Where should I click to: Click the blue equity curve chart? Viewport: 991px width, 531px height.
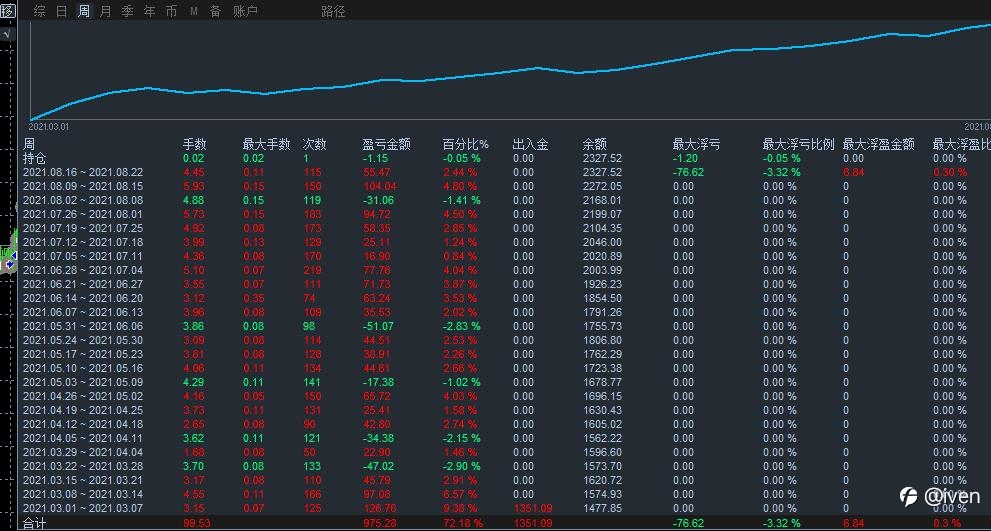click(x=510, y=71)
